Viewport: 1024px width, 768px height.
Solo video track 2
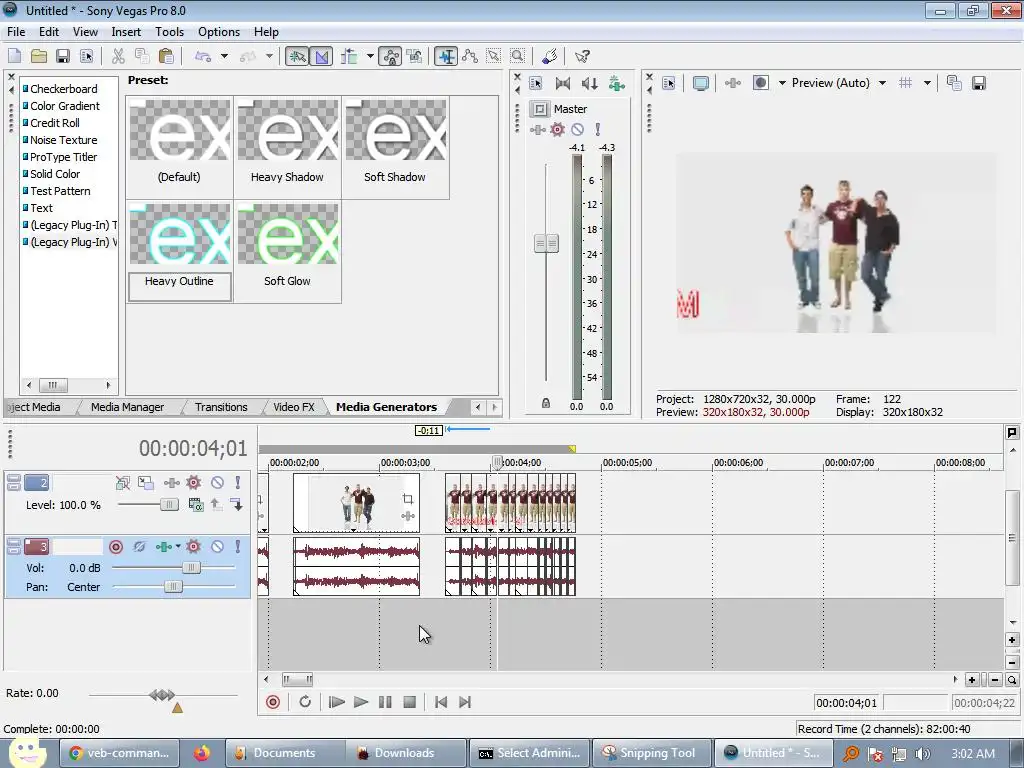point(238,483)
